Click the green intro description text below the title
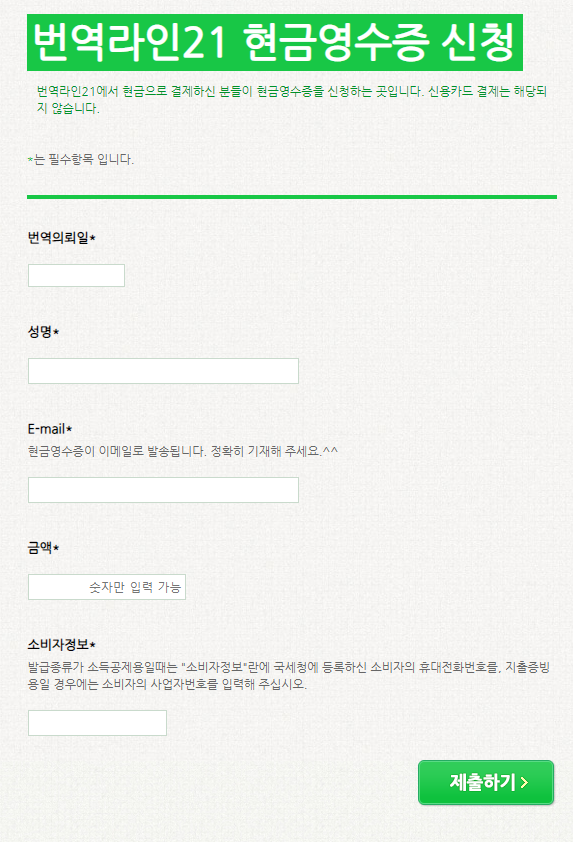The height and width of the screenshot is (842, 573). (x=292, y=99)
